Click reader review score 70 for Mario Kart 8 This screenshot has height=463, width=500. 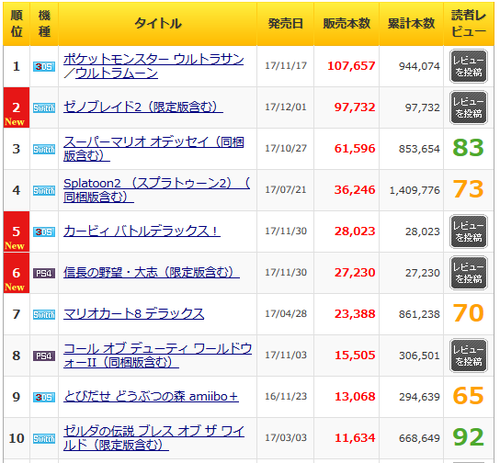tap(468, 313)
